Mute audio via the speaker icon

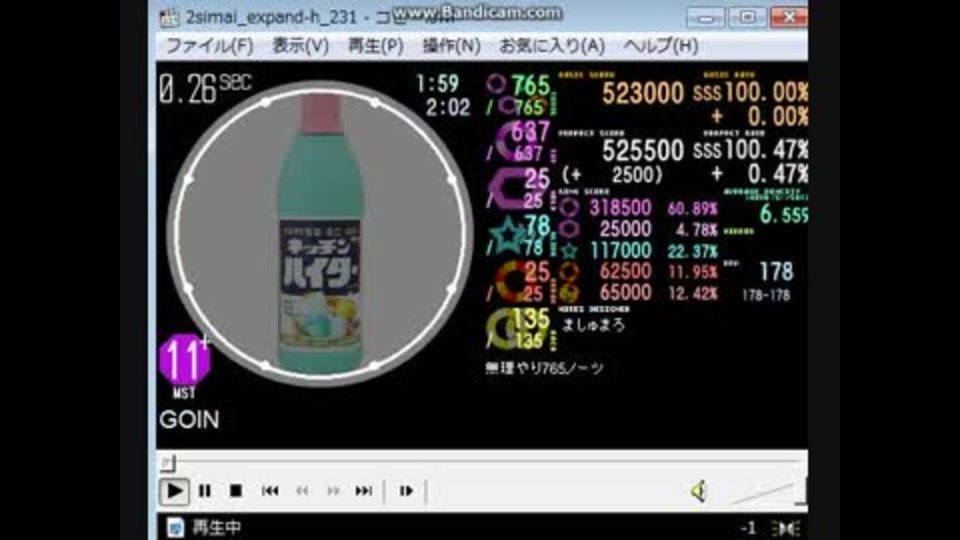[x=699, y=491]
